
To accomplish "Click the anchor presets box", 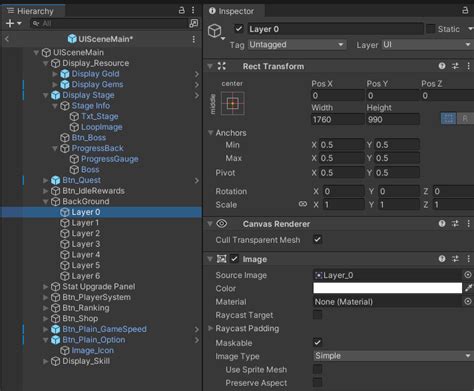I will coord(233,104).
